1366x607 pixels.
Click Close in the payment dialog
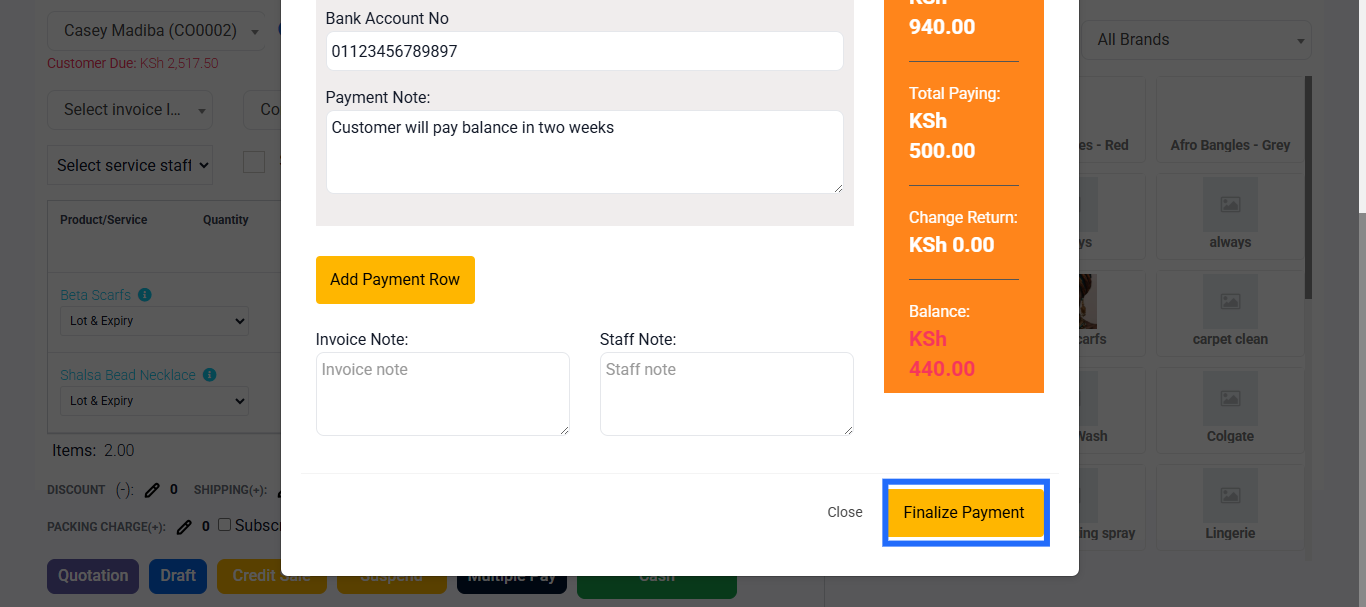click(x=845, y=512)
